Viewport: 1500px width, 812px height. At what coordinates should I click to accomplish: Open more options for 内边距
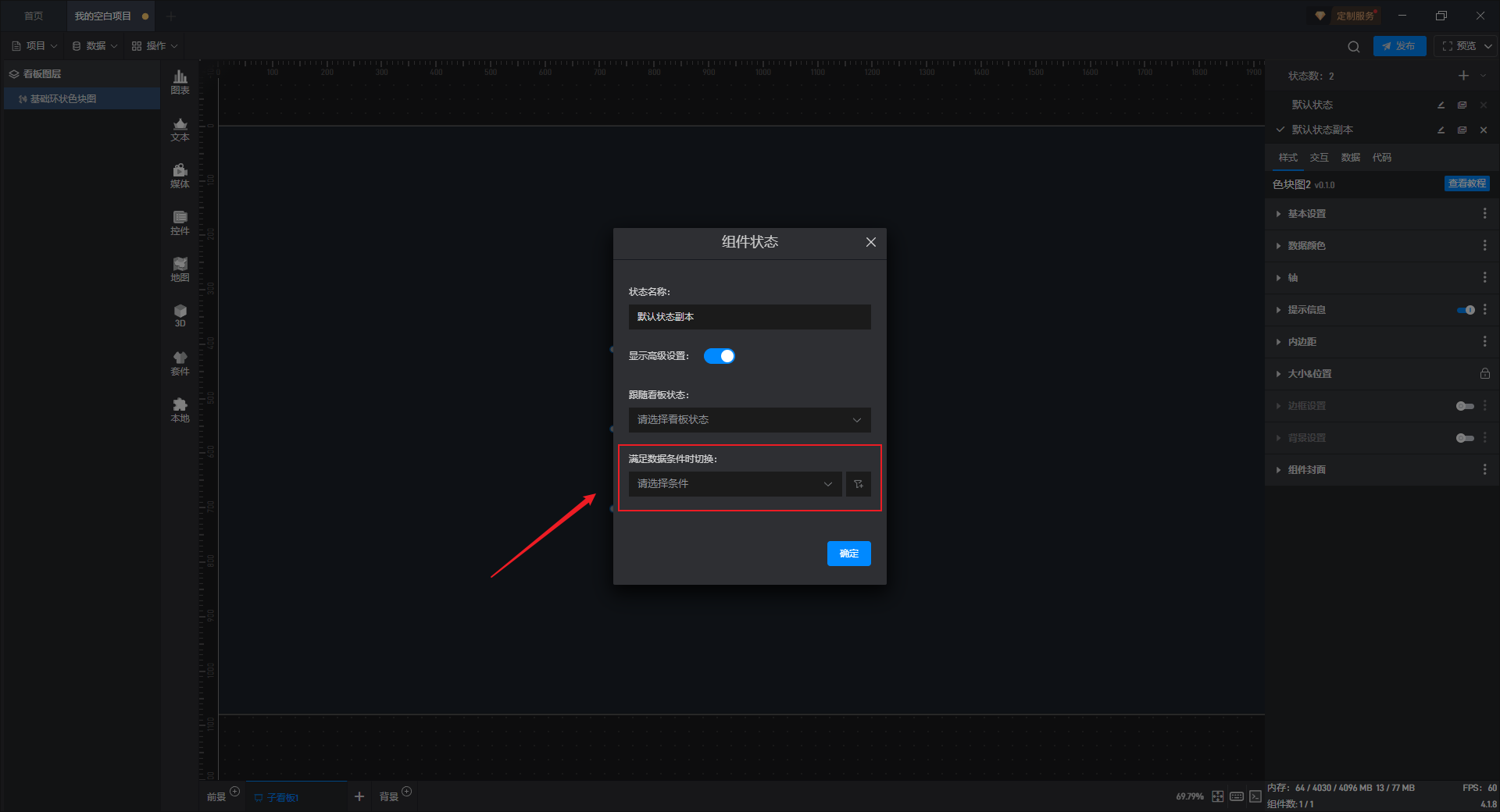(1485, 342)
